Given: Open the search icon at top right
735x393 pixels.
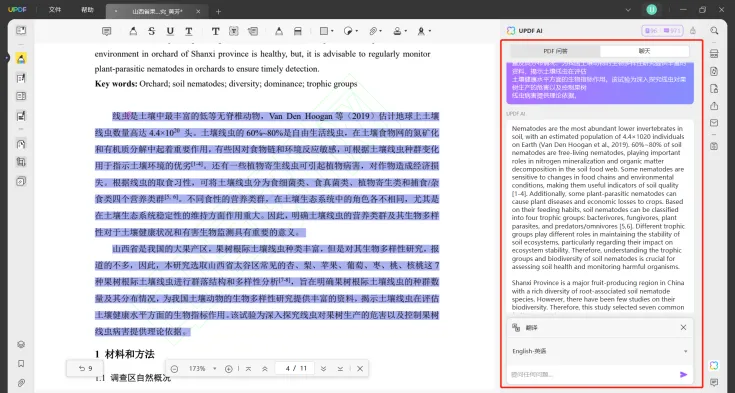Looking at the screenshot, I should coord(714,31).
